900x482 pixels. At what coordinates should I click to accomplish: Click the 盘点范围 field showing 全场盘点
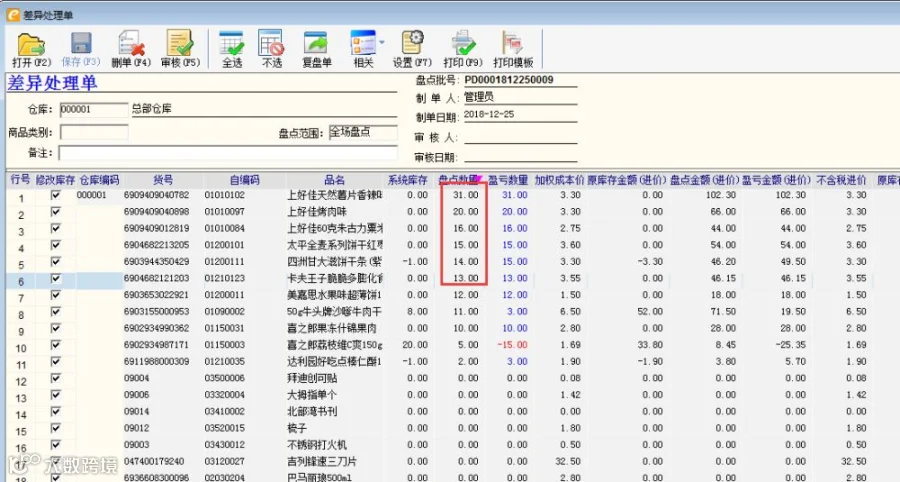363,133
